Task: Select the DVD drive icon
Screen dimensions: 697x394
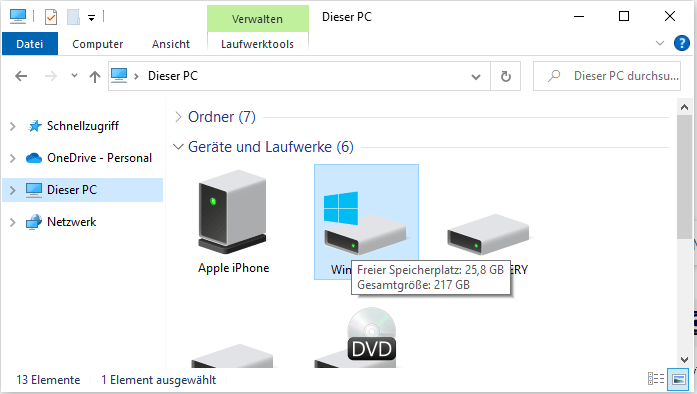Action: (x=358, y=337)
